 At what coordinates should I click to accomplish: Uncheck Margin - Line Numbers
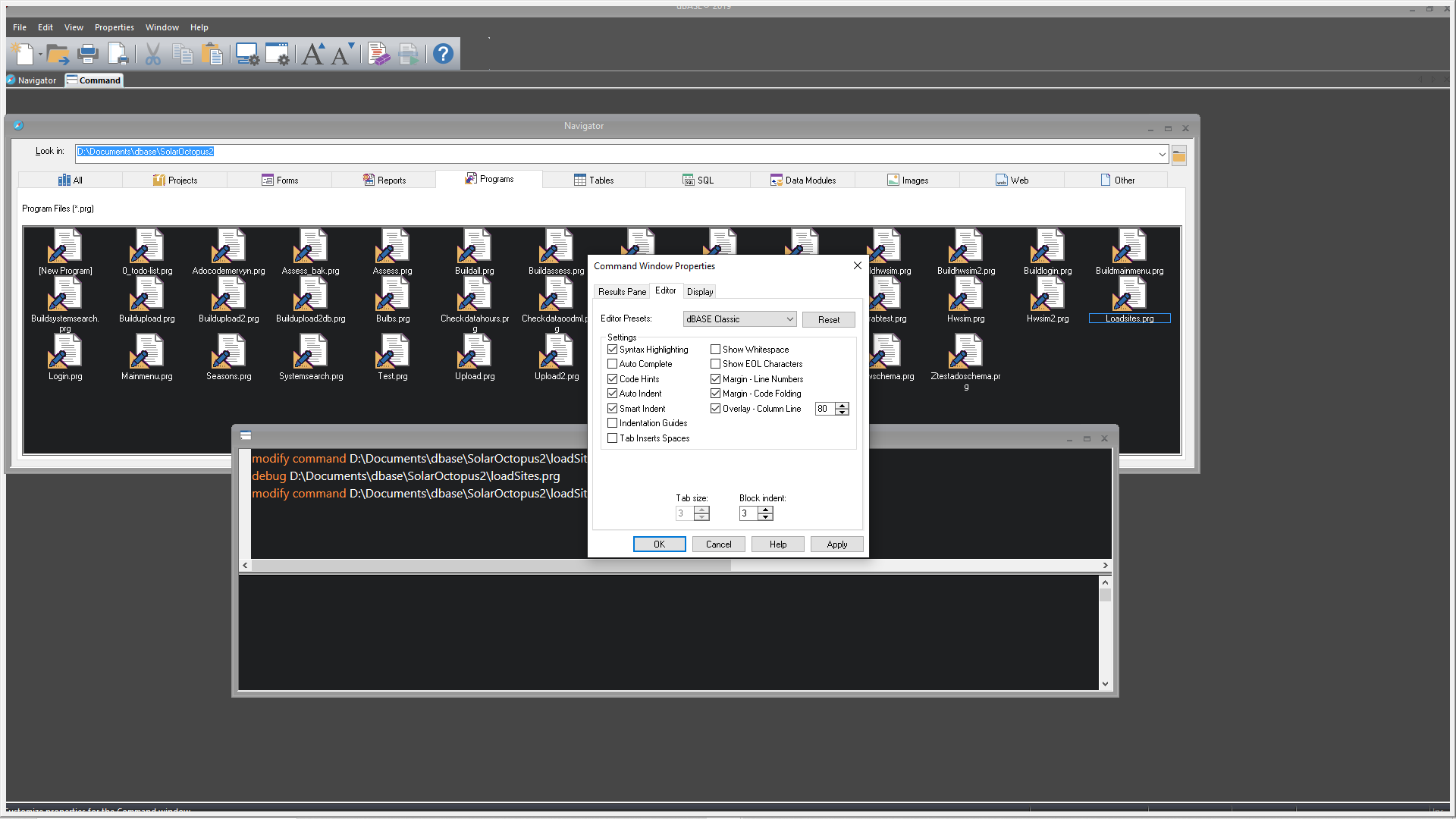(x=715, y=379)
